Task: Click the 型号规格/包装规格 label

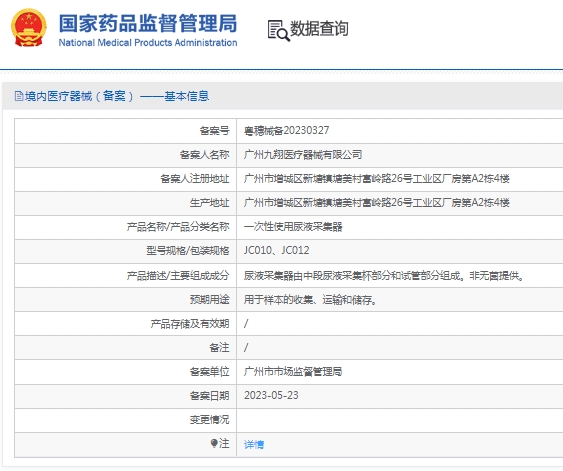Action: 187,250
